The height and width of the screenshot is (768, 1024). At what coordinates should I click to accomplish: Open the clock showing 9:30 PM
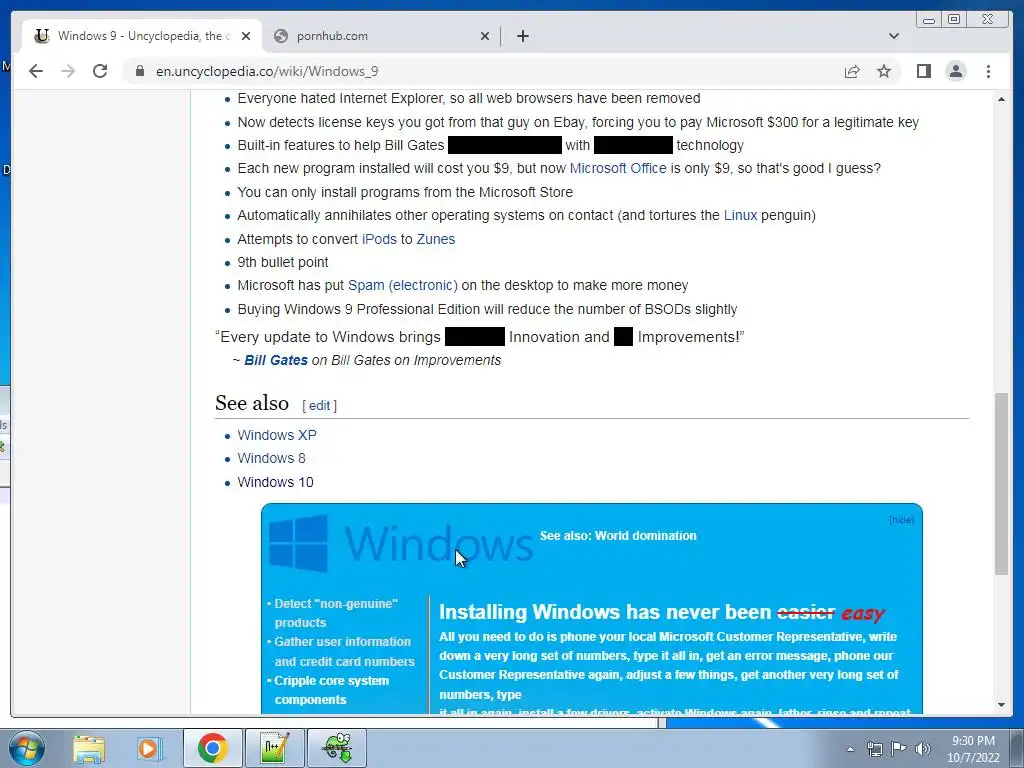973,749
